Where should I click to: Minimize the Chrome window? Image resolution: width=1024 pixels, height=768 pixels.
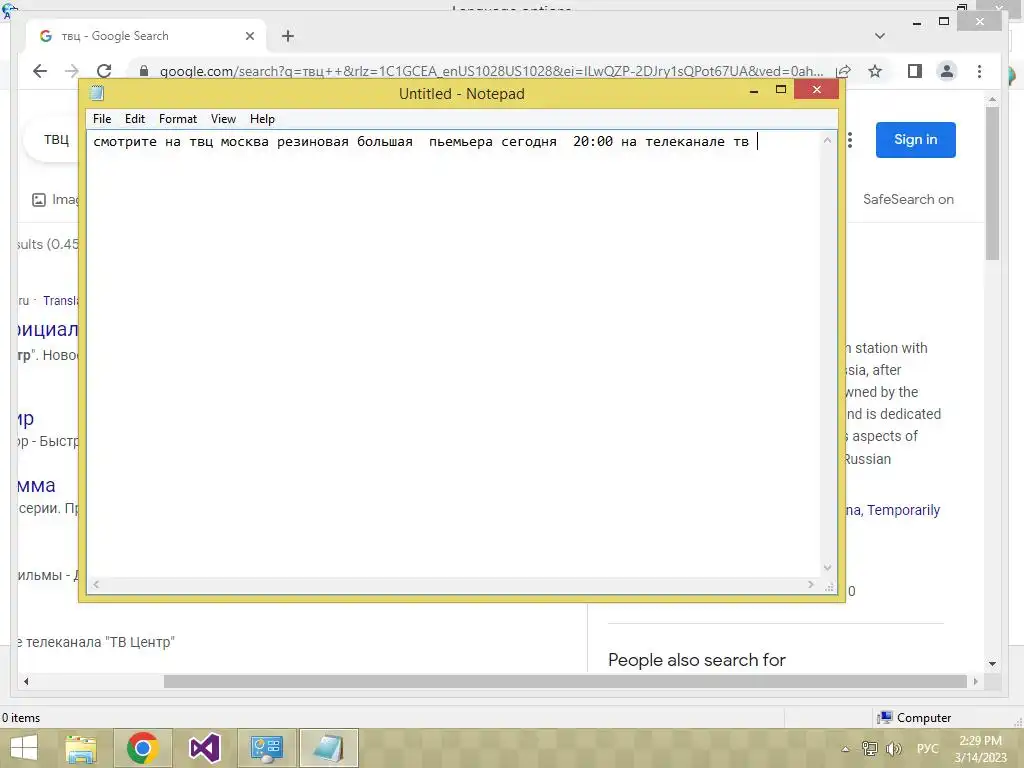click(917, 23)
